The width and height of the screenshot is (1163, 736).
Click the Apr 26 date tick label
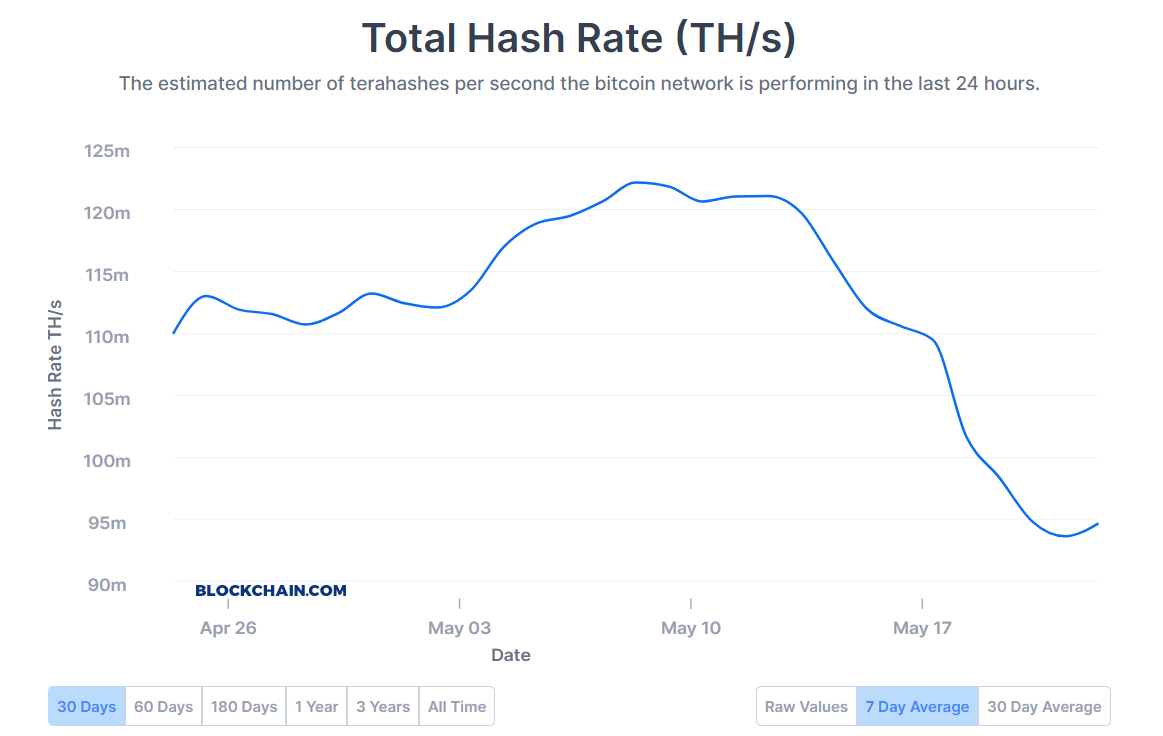pyautogui.click(x=228, y=628)
